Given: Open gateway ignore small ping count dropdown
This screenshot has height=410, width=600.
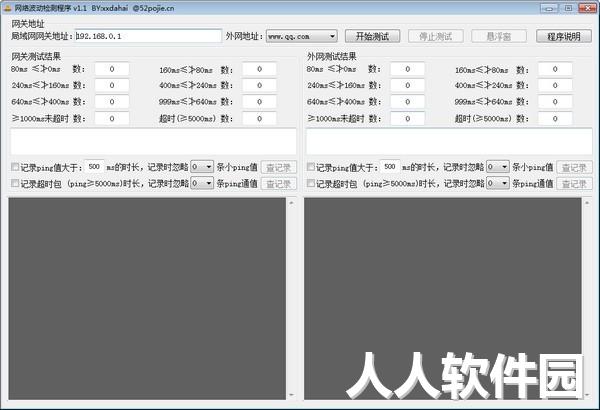Looking at the screenshot, I should tap(202, 167).
